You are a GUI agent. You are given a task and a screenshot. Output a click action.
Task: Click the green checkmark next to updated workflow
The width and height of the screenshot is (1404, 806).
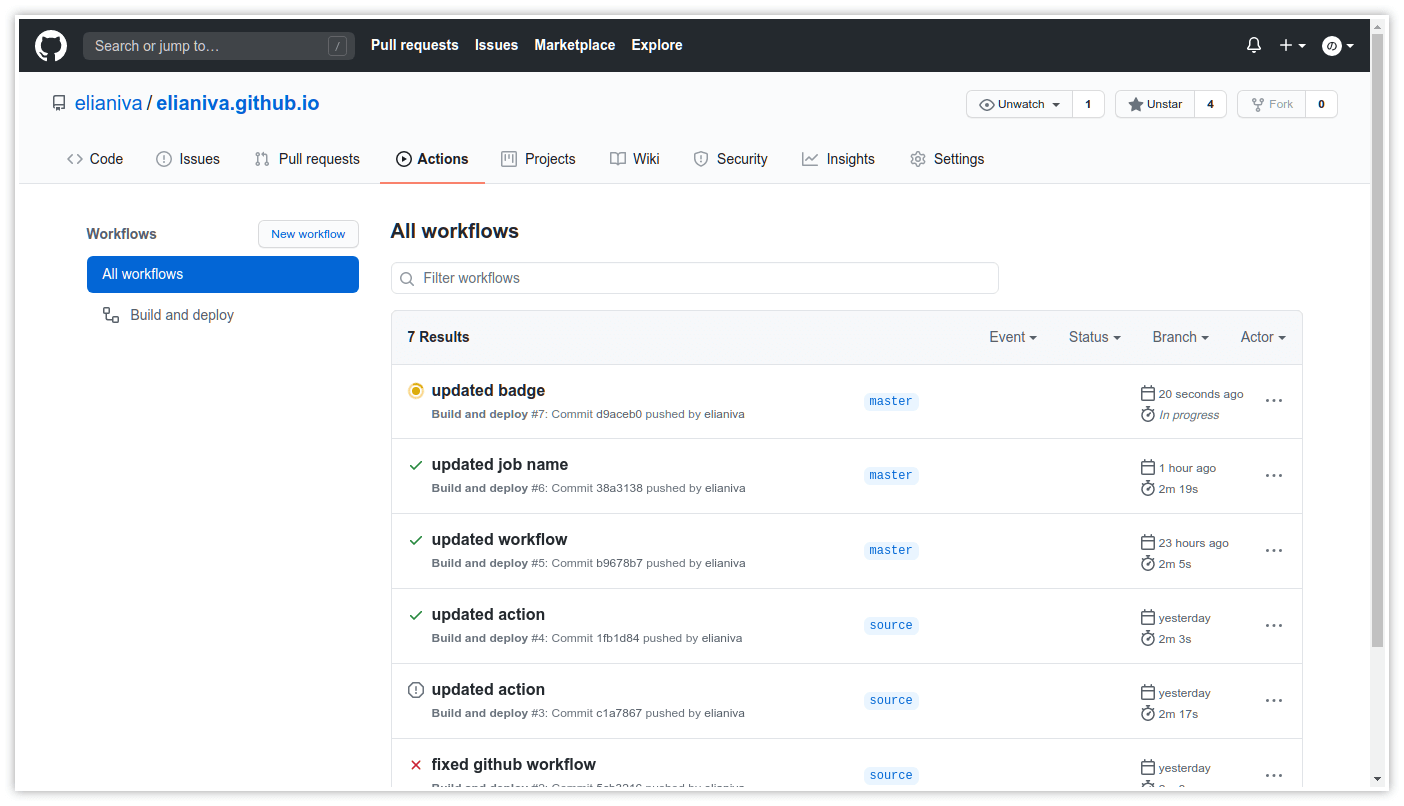click(416, 540)
